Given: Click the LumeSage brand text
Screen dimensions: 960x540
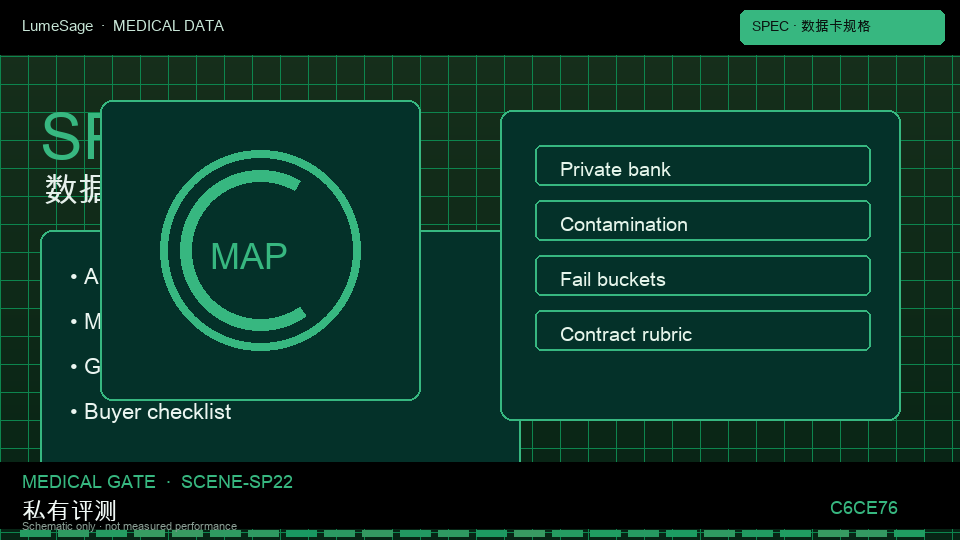Looking at the screenshot, I should point(58,26).
